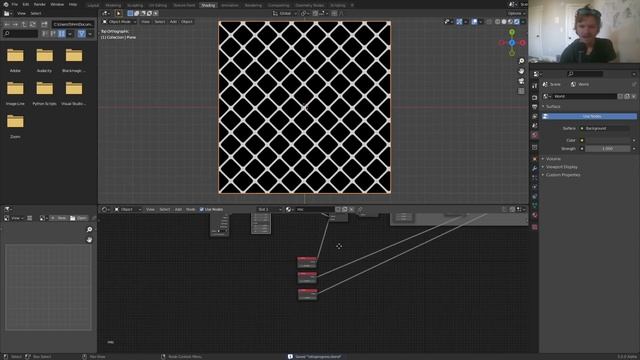Open the viewport Add menu
This screenshot has height=360, width=640.
[173, 22]
